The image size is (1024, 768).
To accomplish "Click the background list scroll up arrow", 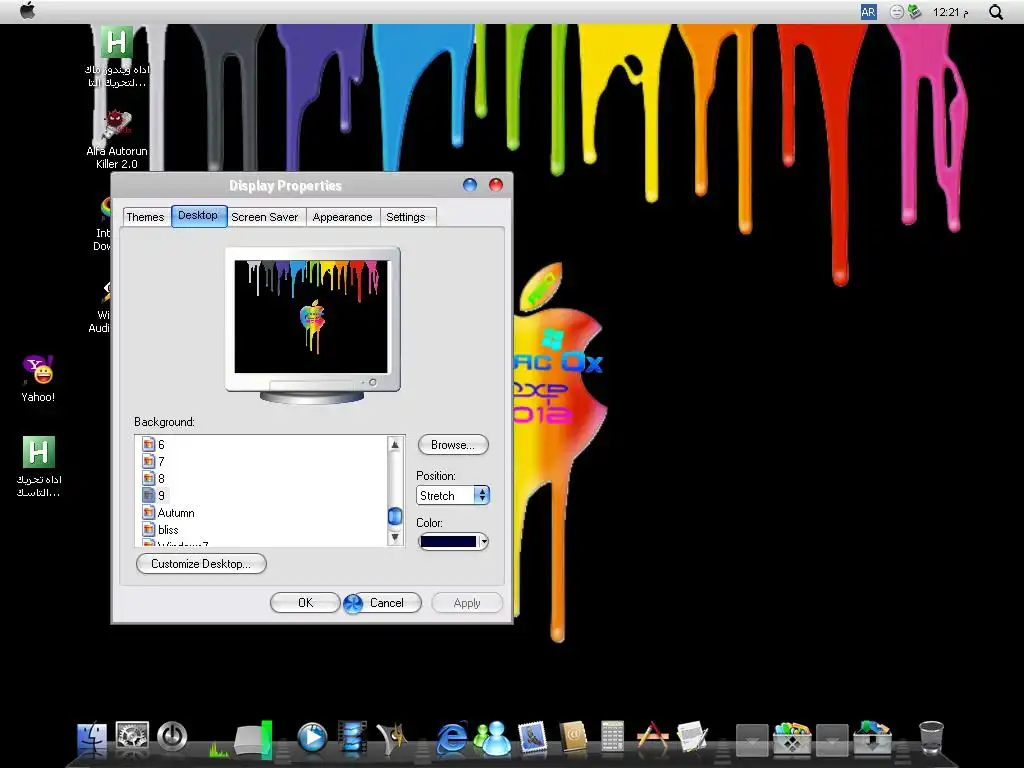I will coord(394,445).
